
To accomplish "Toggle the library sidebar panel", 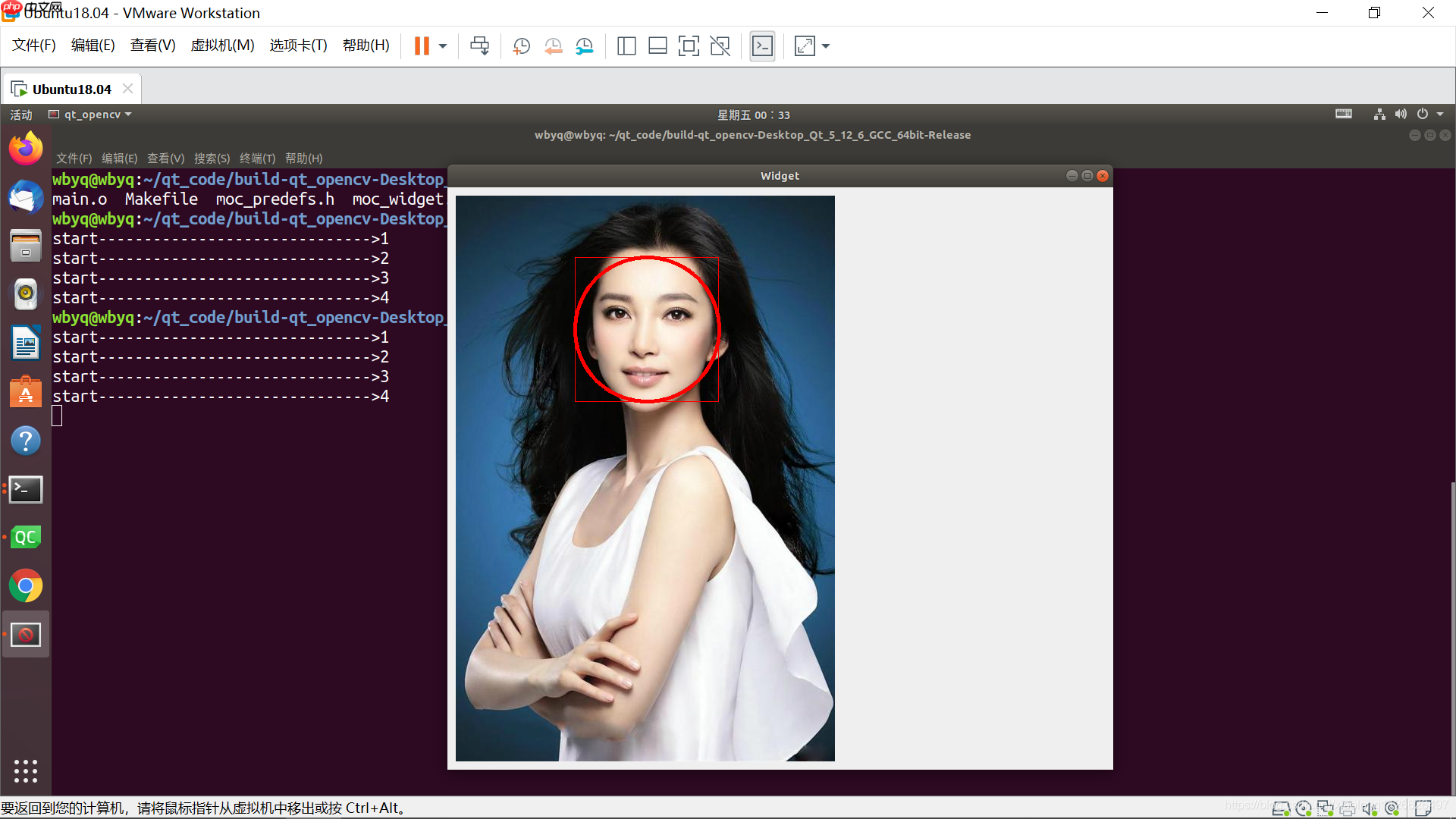I will coord(626,45).
